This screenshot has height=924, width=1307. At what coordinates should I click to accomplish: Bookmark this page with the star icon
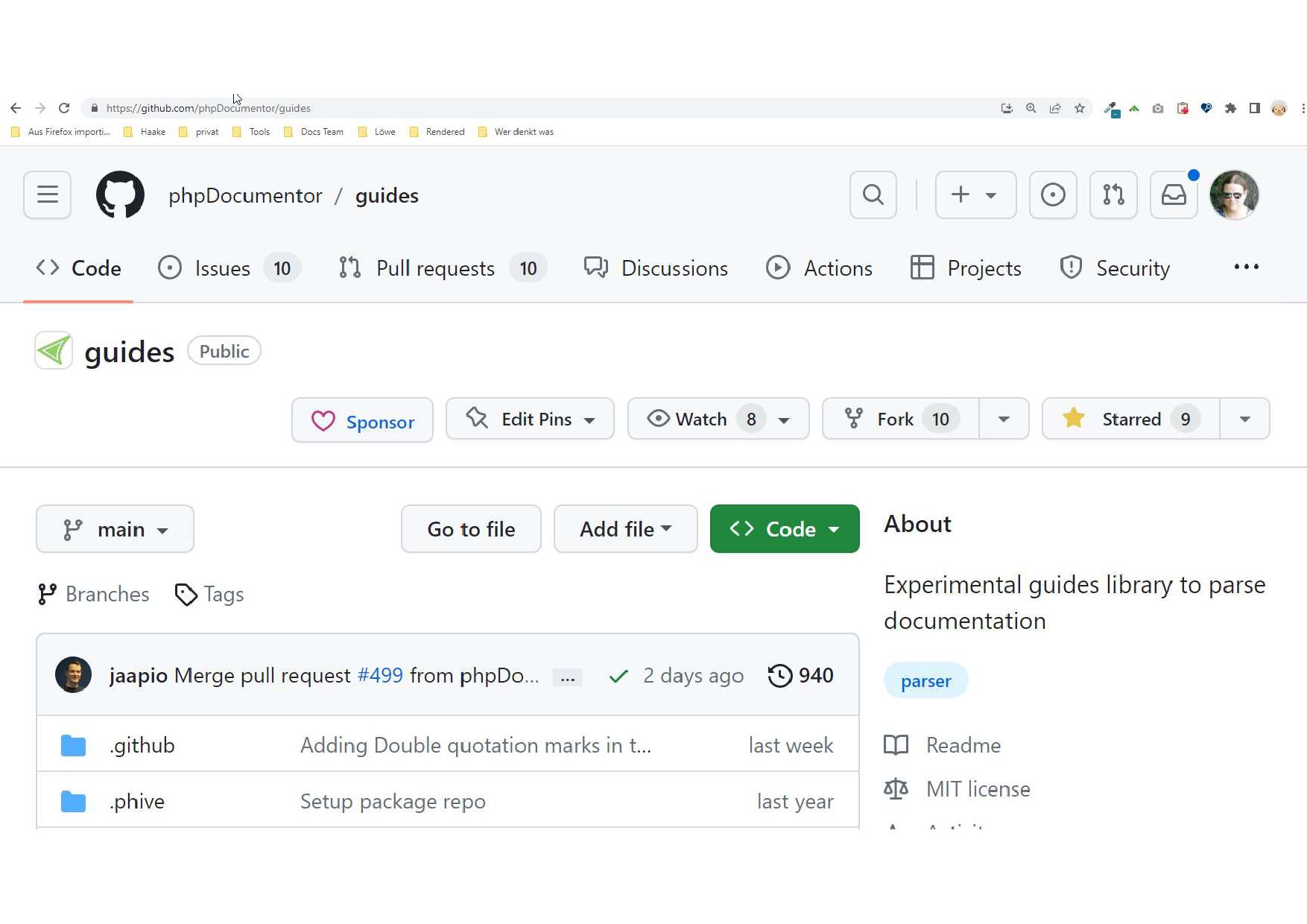[1080, 108]
